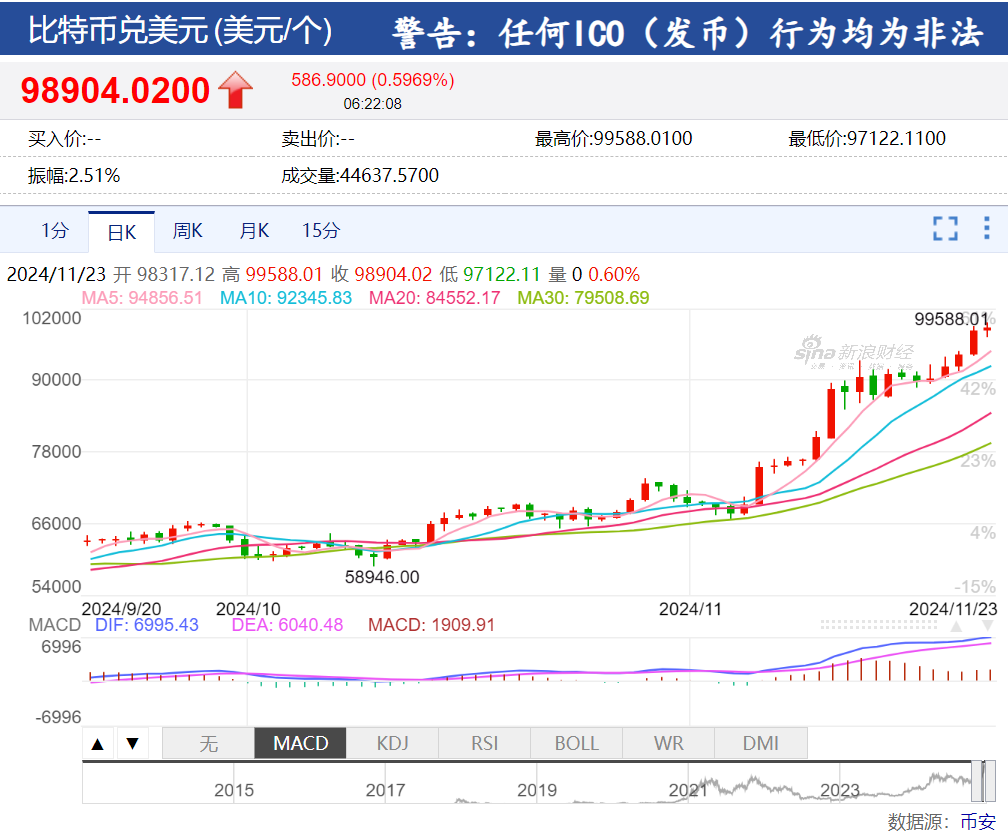Viewport: 1008px width, 832px height.
Task: Switch to the 1分 chart tab
Action: [x=55, y=231]
